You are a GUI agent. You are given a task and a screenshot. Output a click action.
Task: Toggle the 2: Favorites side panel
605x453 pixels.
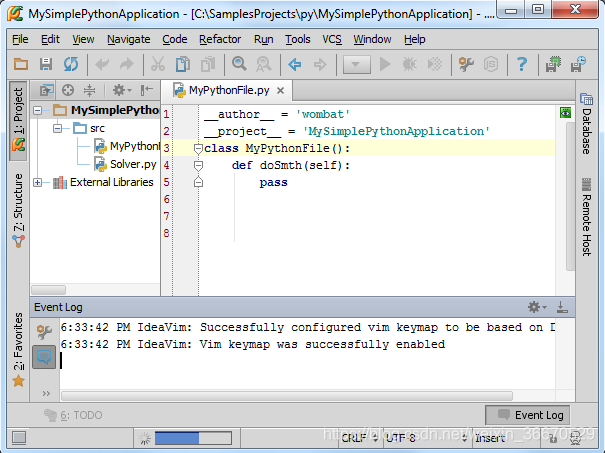tap(18, 350)
